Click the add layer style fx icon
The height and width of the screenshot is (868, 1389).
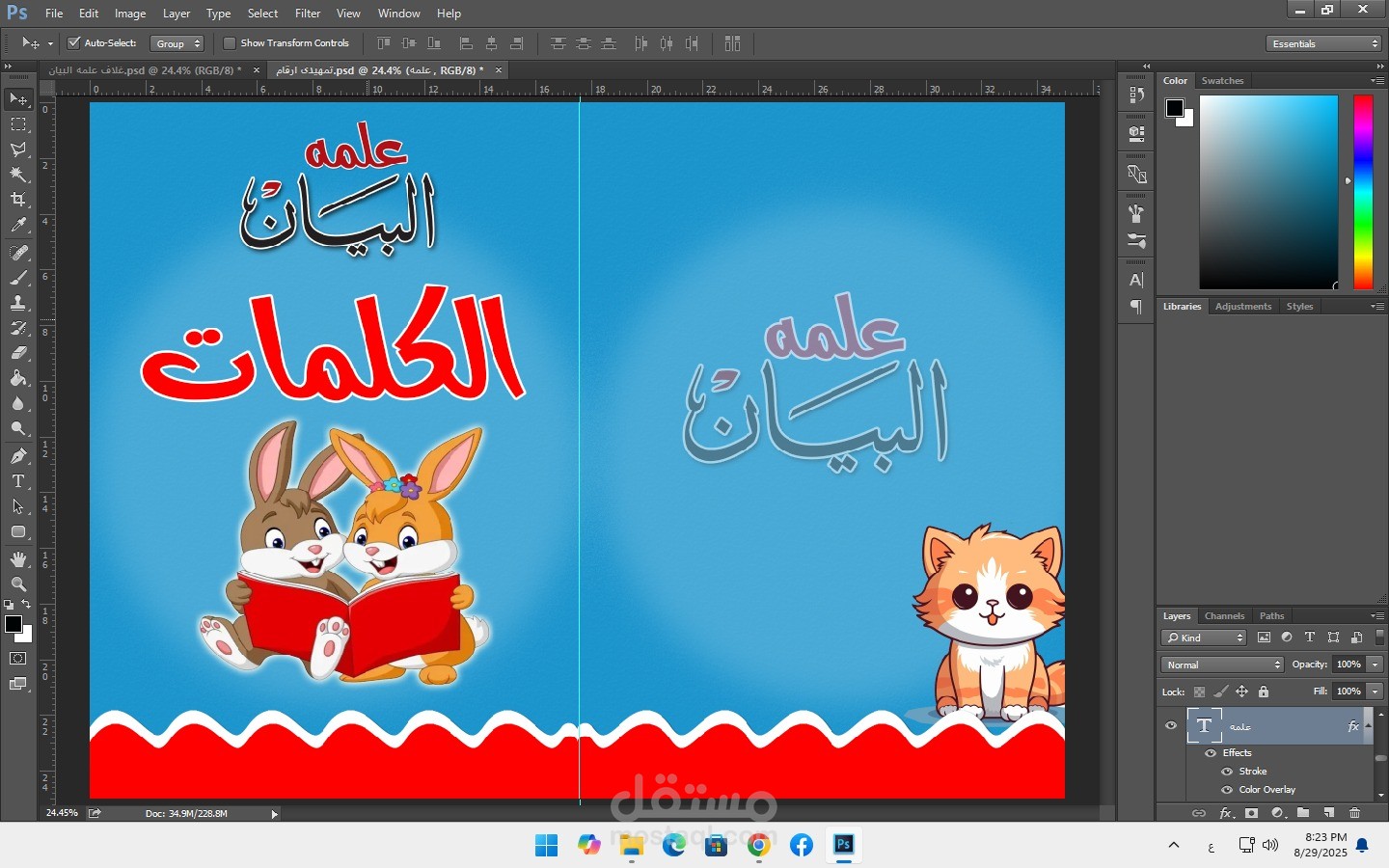pos(1225,813)
